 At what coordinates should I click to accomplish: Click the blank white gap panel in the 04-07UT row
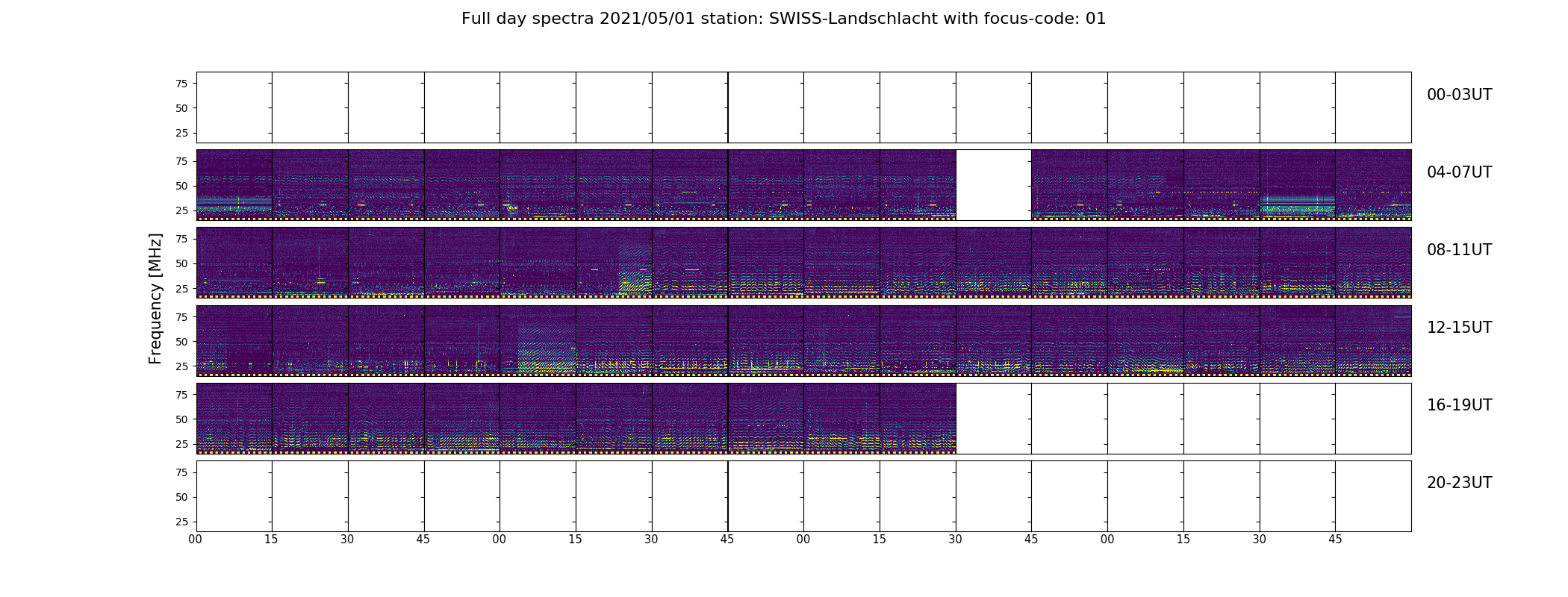pos(994,185)
